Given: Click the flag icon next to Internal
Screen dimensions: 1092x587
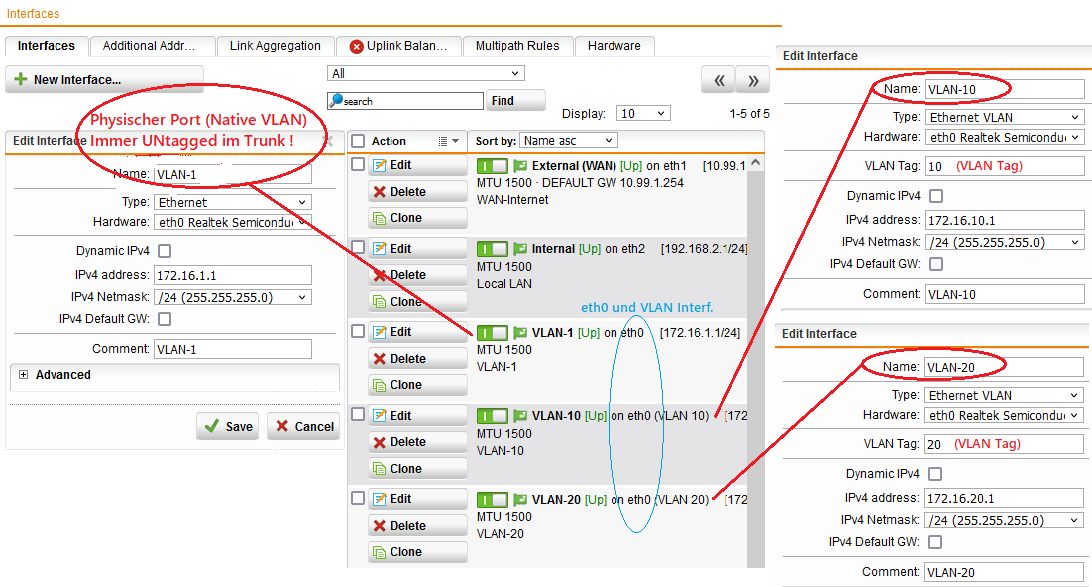Looking at the screenshot, I should (x=520, y=249).
